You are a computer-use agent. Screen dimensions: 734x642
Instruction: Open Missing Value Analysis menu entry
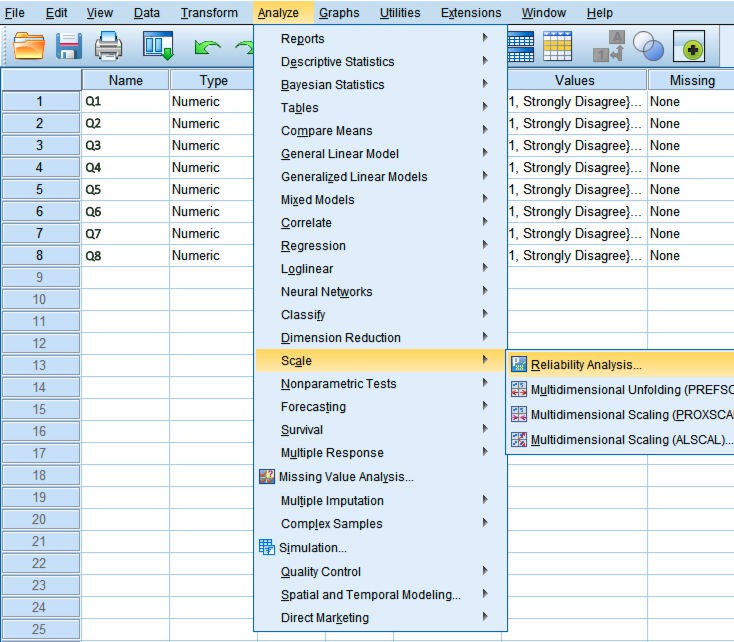pos(381,477)
